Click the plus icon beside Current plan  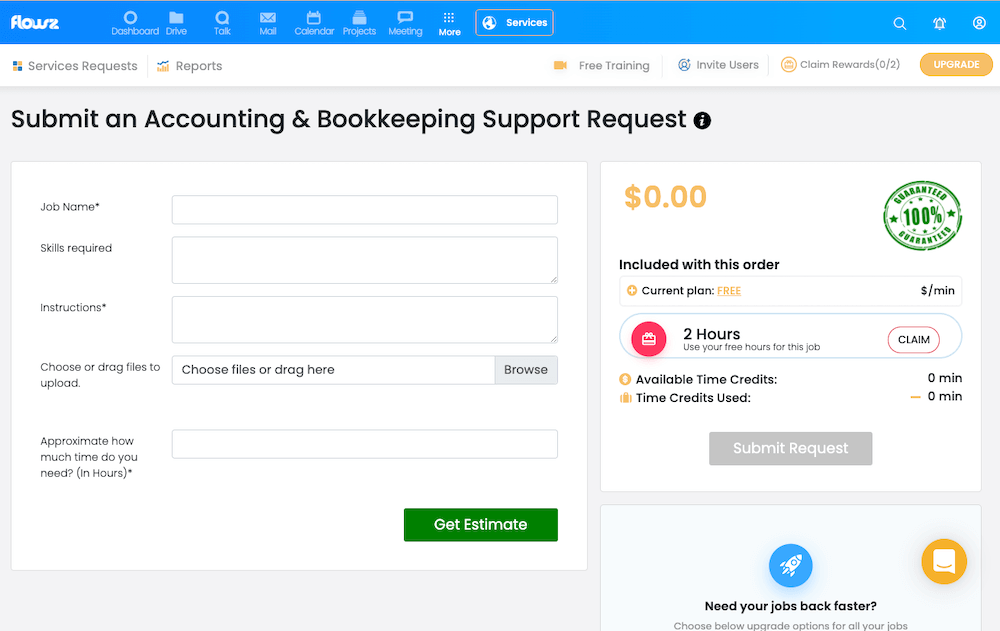[632, 291]
